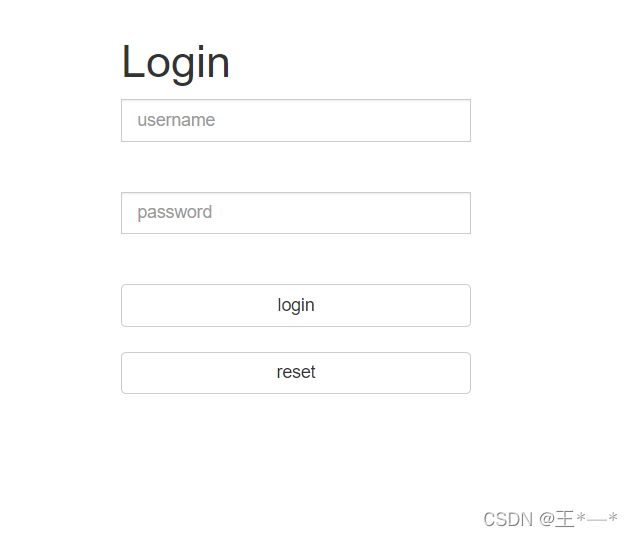Clear the form using reset button

pos(296,373)
